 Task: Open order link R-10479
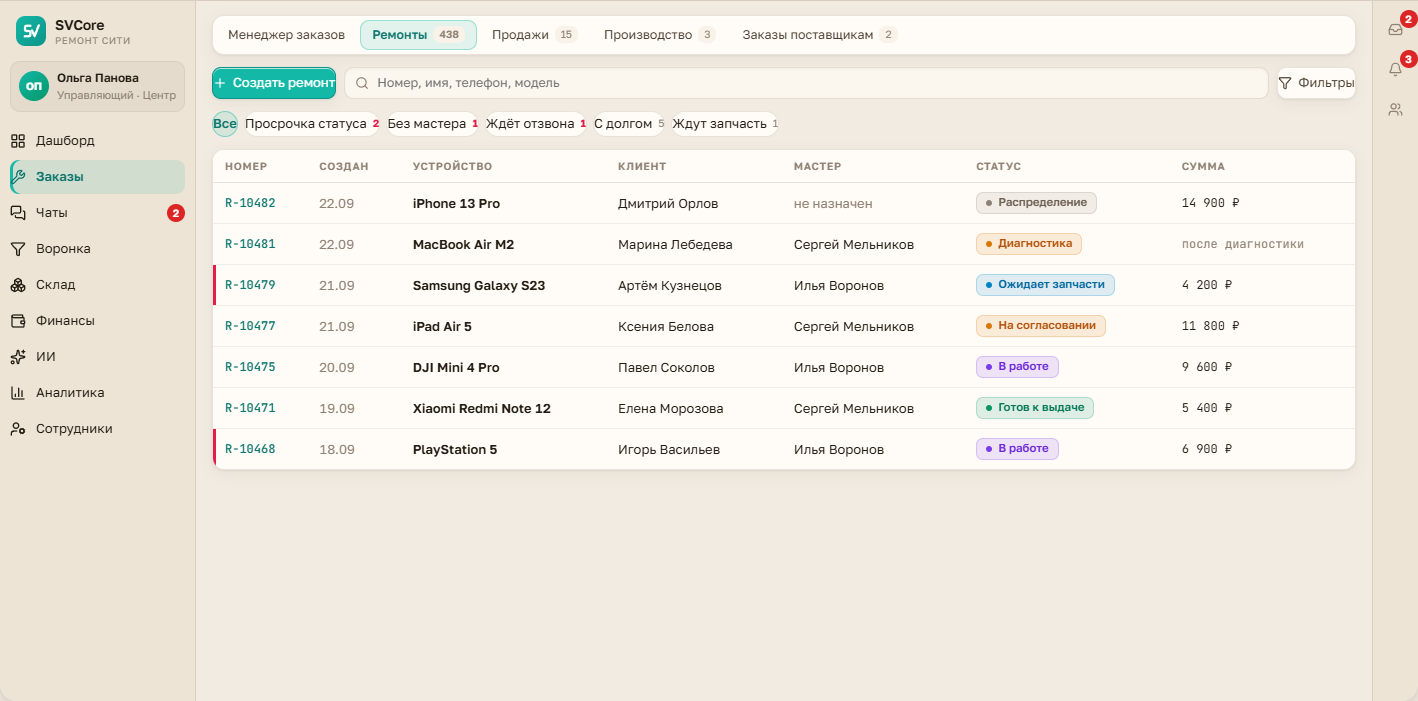[250, 285]
